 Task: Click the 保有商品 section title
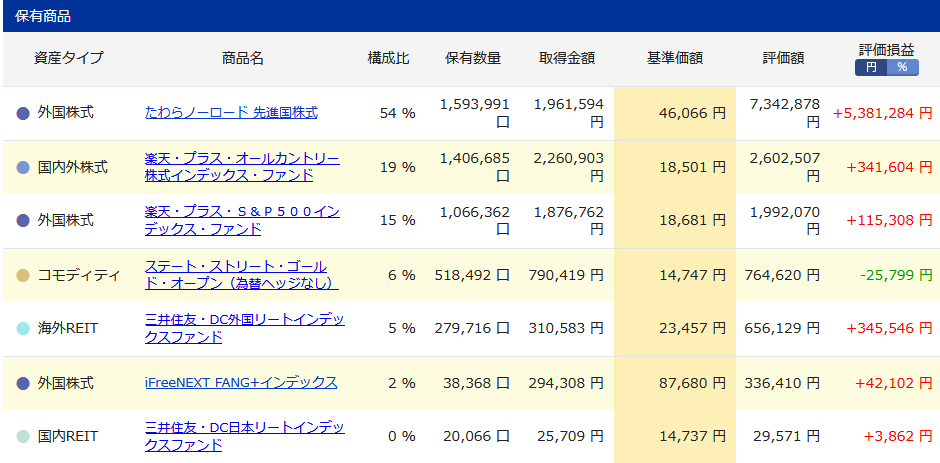(x=43, y=16)
